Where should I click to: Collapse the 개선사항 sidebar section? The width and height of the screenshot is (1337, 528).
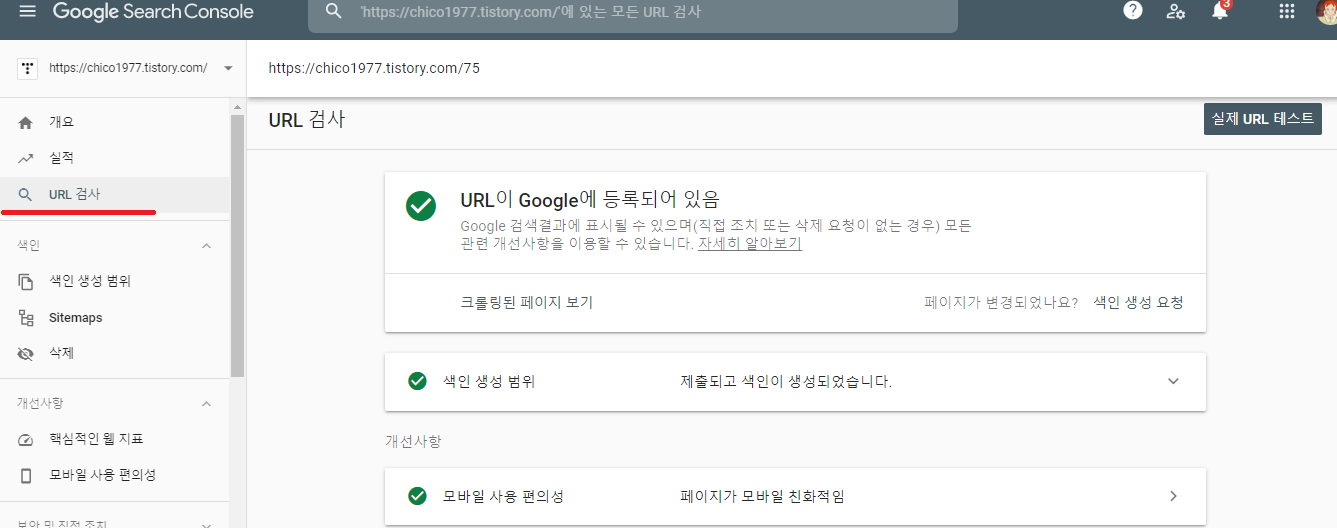click(x=207, y=403)
